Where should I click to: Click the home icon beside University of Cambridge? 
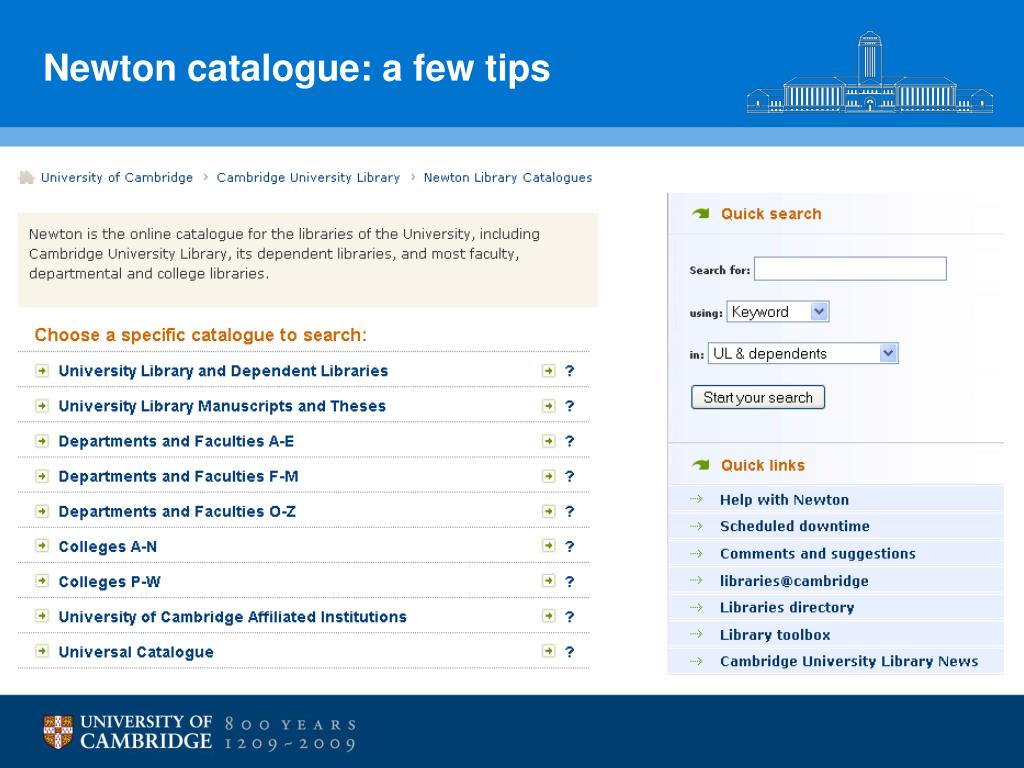pos(26,177)
